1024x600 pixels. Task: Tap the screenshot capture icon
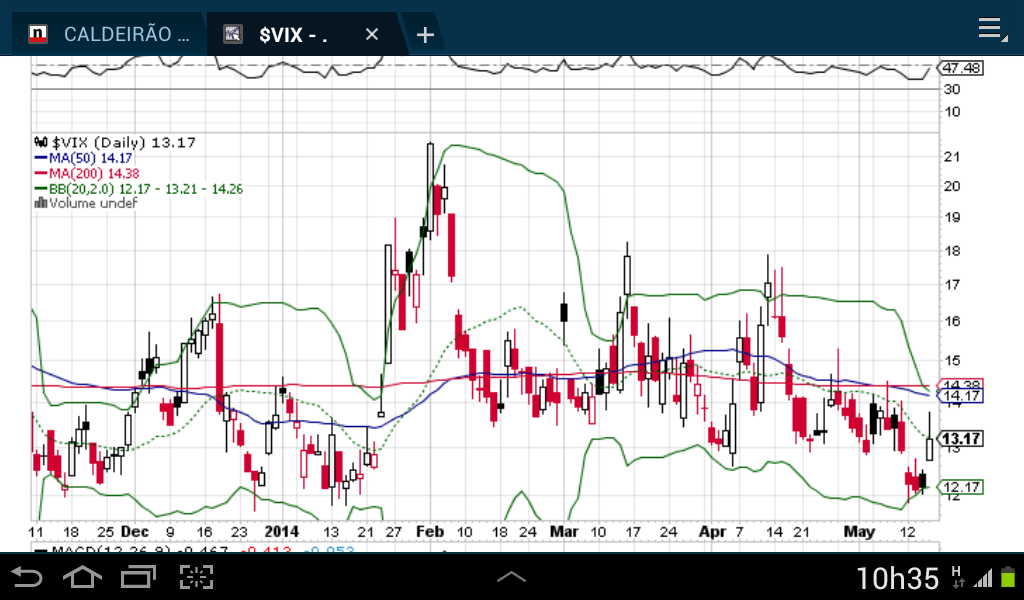(197, 577)
